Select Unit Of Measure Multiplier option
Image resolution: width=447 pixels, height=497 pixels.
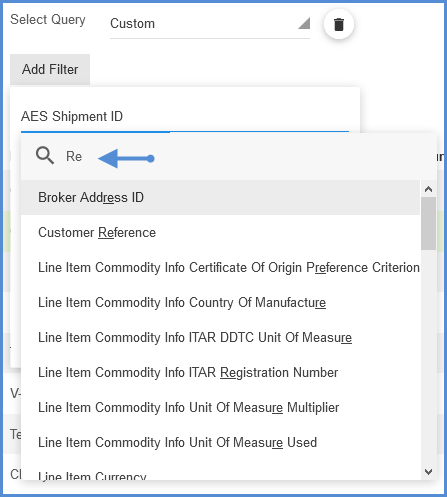tap(220, 407)
